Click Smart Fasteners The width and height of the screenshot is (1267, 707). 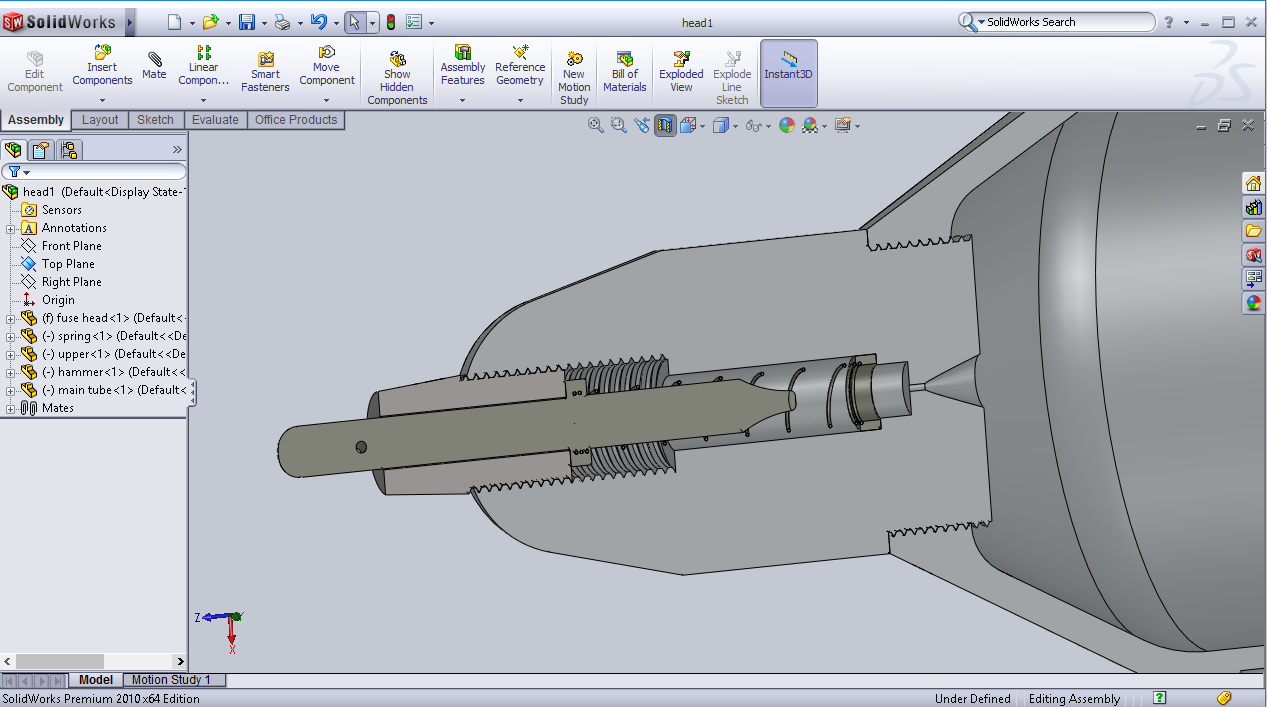click(x=265, y=72)
